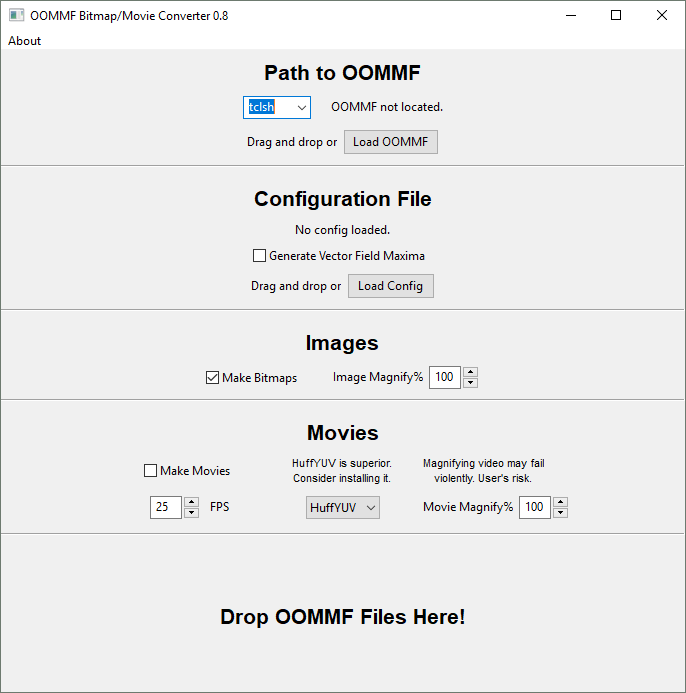Image resolution: width=686 pixels, height=693 pixels.
Task: Uncheck the Make Bitmaps checkbox
Action: 212,378
